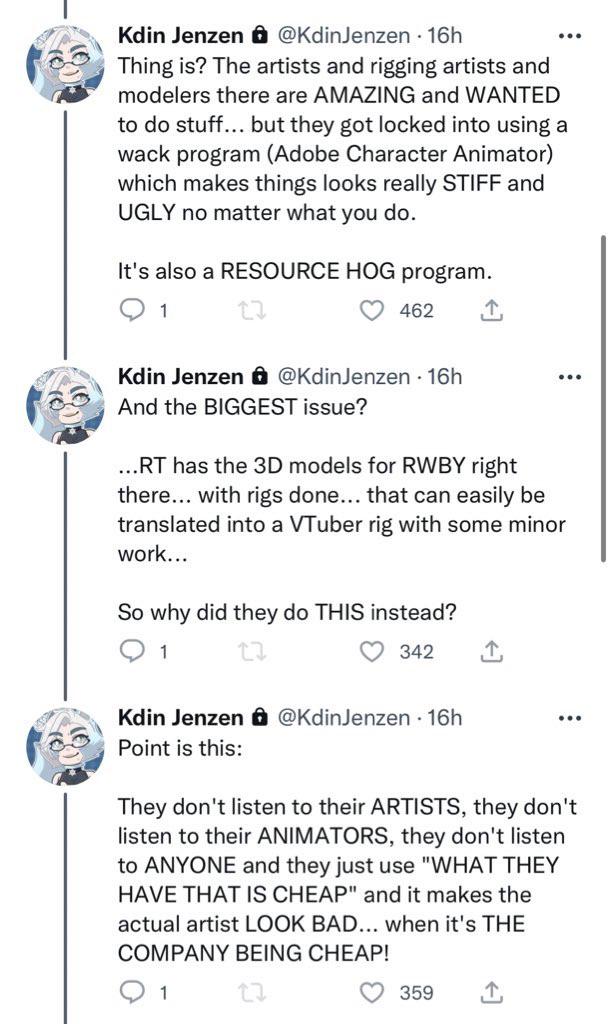Like the tweet with 359 likes

click(x=372, y=993)
